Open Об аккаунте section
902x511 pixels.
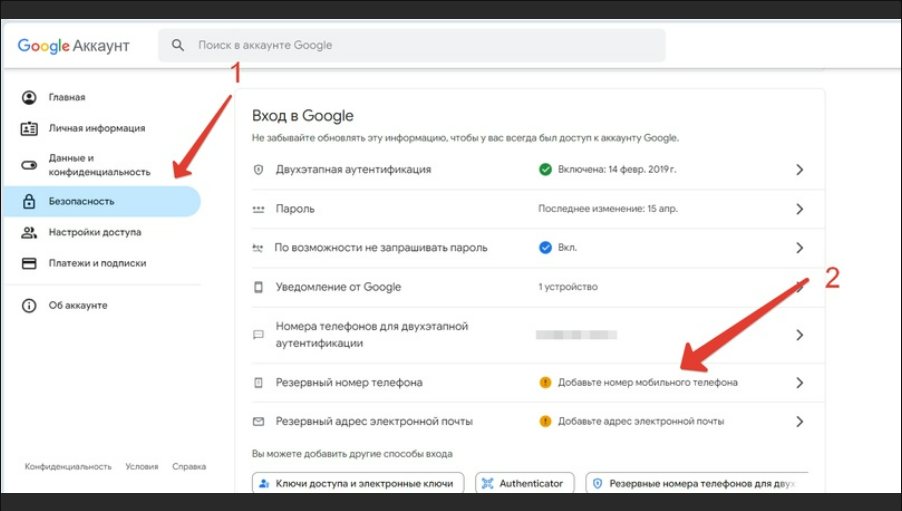click(78, 306)
